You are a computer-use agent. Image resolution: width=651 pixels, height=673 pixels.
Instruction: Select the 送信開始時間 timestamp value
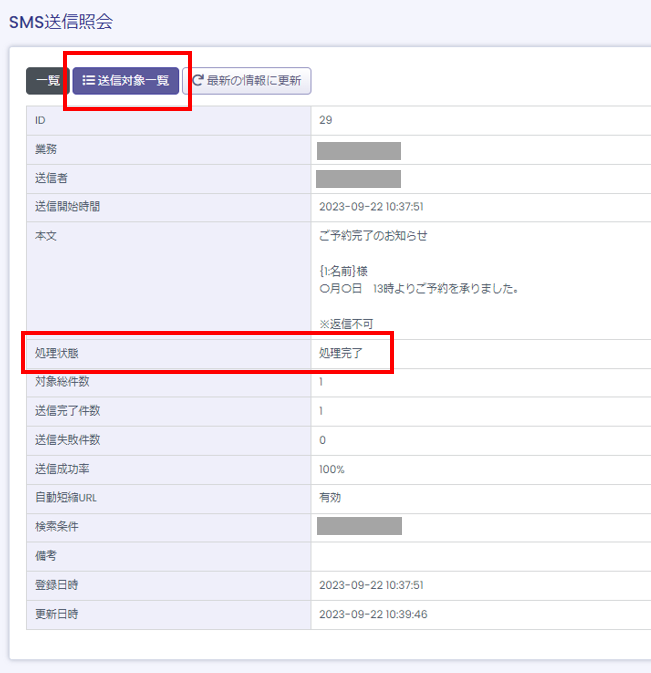pos(372,207)
